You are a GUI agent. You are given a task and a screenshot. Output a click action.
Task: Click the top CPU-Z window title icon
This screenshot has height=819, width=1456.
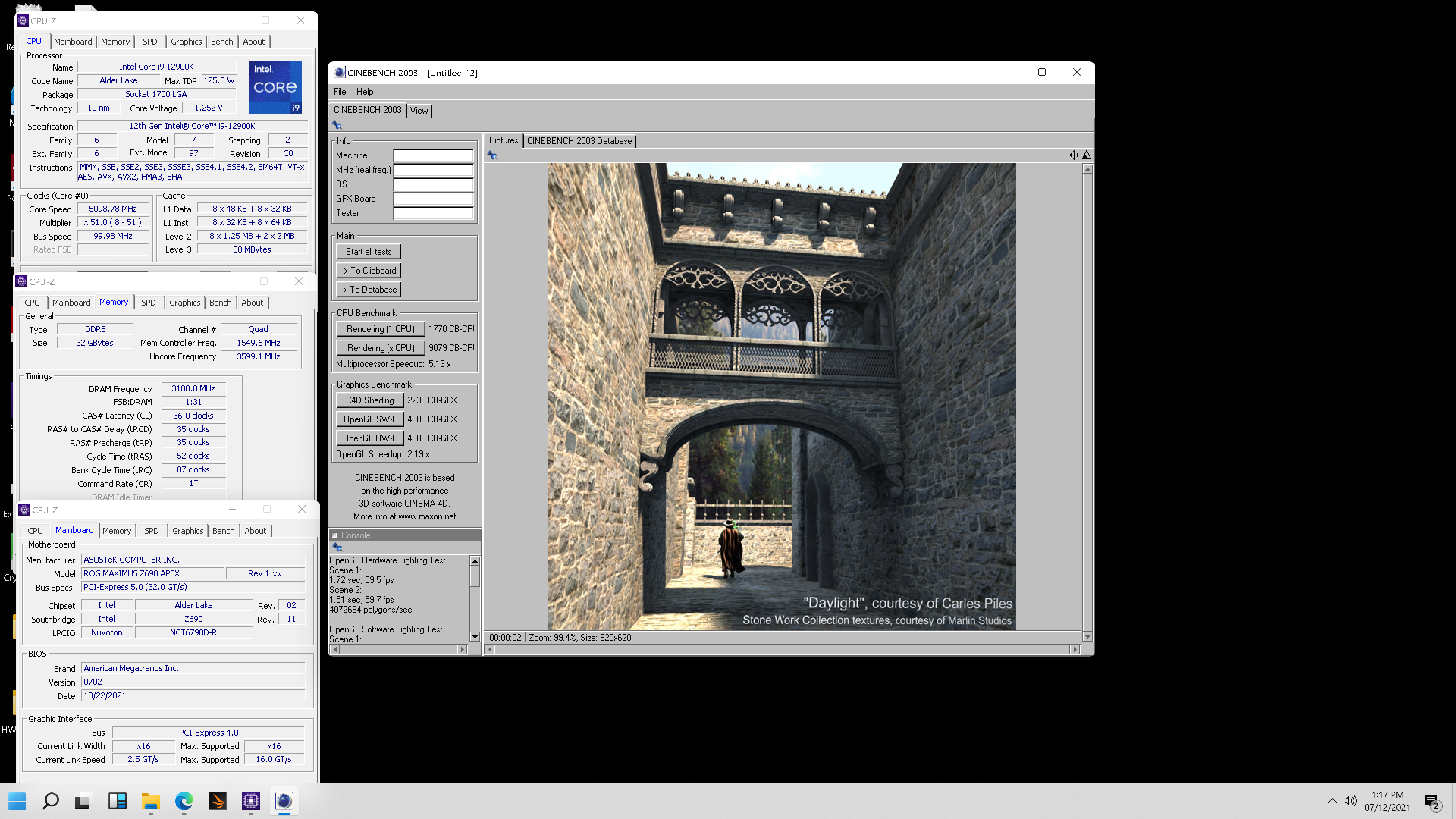coord(23,21)
